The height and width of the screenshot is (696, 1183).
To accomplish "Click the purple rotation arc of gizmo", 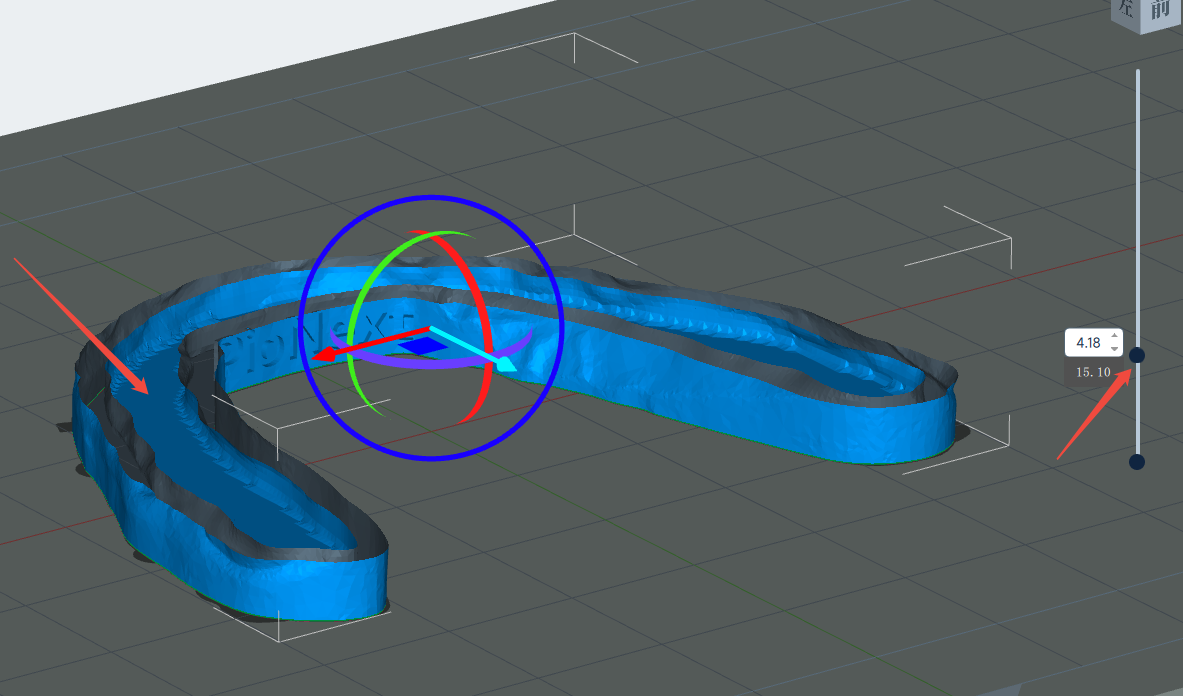I will (430, 363).
